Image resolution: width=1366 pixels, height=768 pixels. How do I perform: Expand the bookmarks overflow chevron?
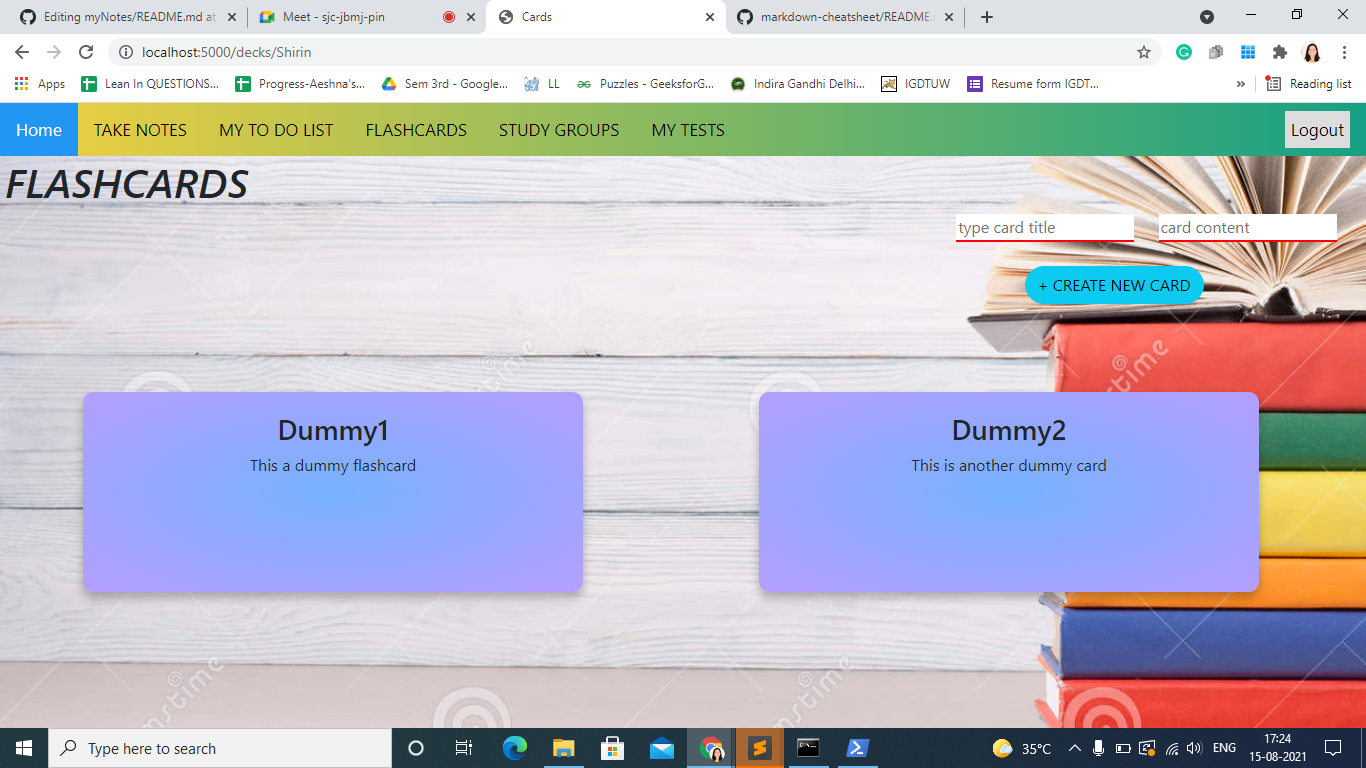pos(1241,84)
